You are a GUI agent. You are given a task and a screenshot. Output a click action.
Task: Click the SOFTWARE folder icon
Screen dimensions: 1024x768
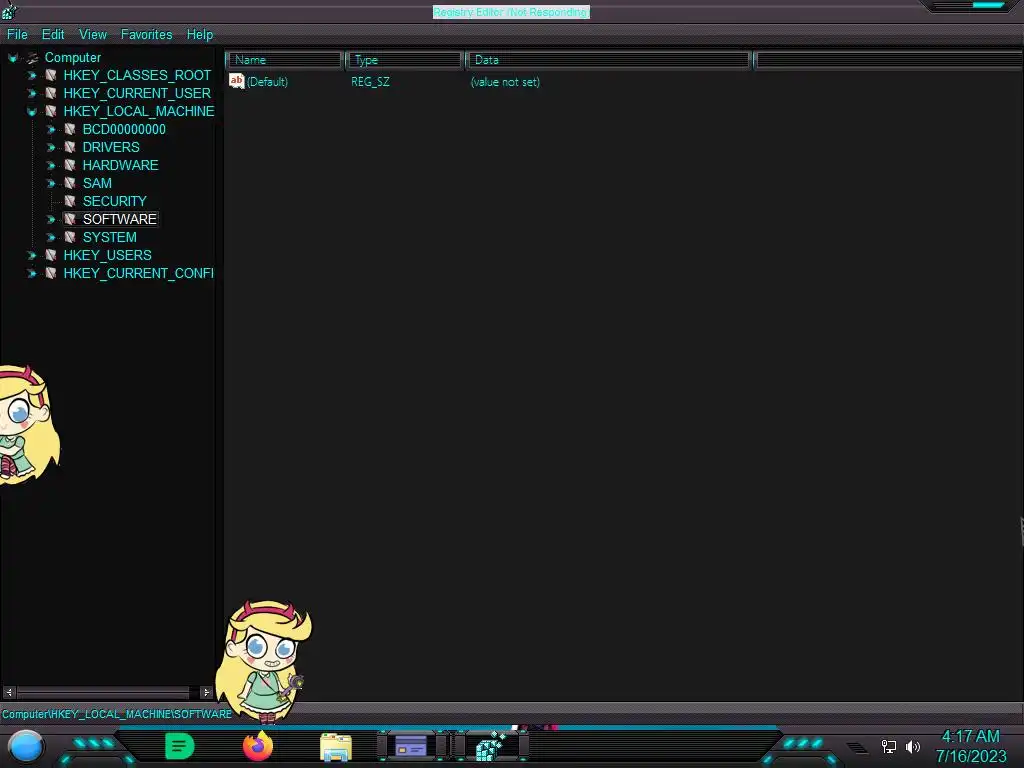[70, 219]
